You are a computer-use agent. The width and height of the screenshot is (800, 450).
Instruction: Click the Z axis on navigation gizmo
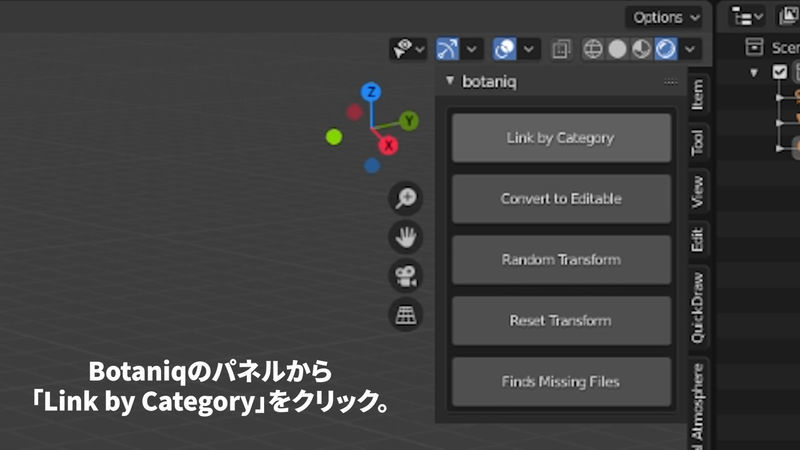click(371, 92)
